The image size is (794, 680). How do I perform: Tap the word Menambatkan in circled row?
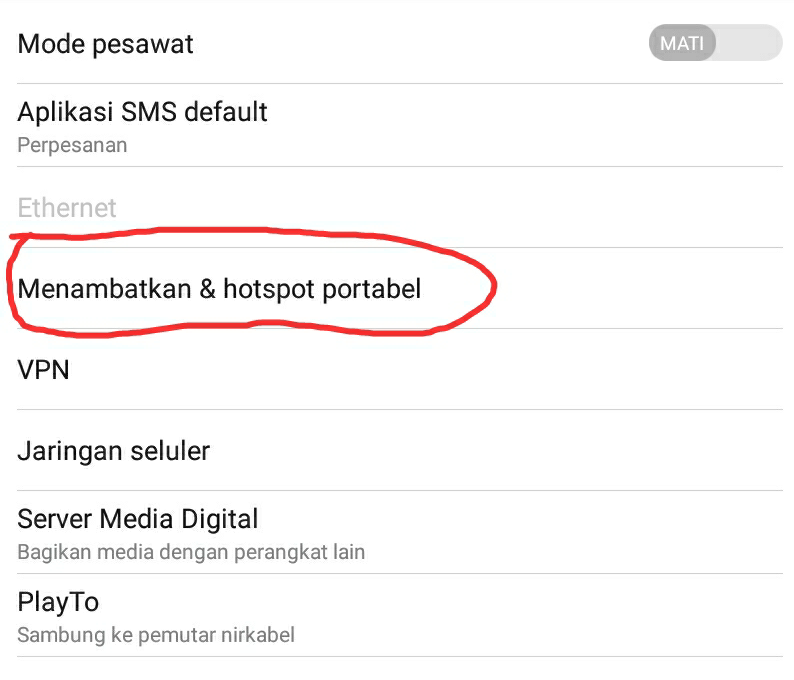click(x=104, y=289)
